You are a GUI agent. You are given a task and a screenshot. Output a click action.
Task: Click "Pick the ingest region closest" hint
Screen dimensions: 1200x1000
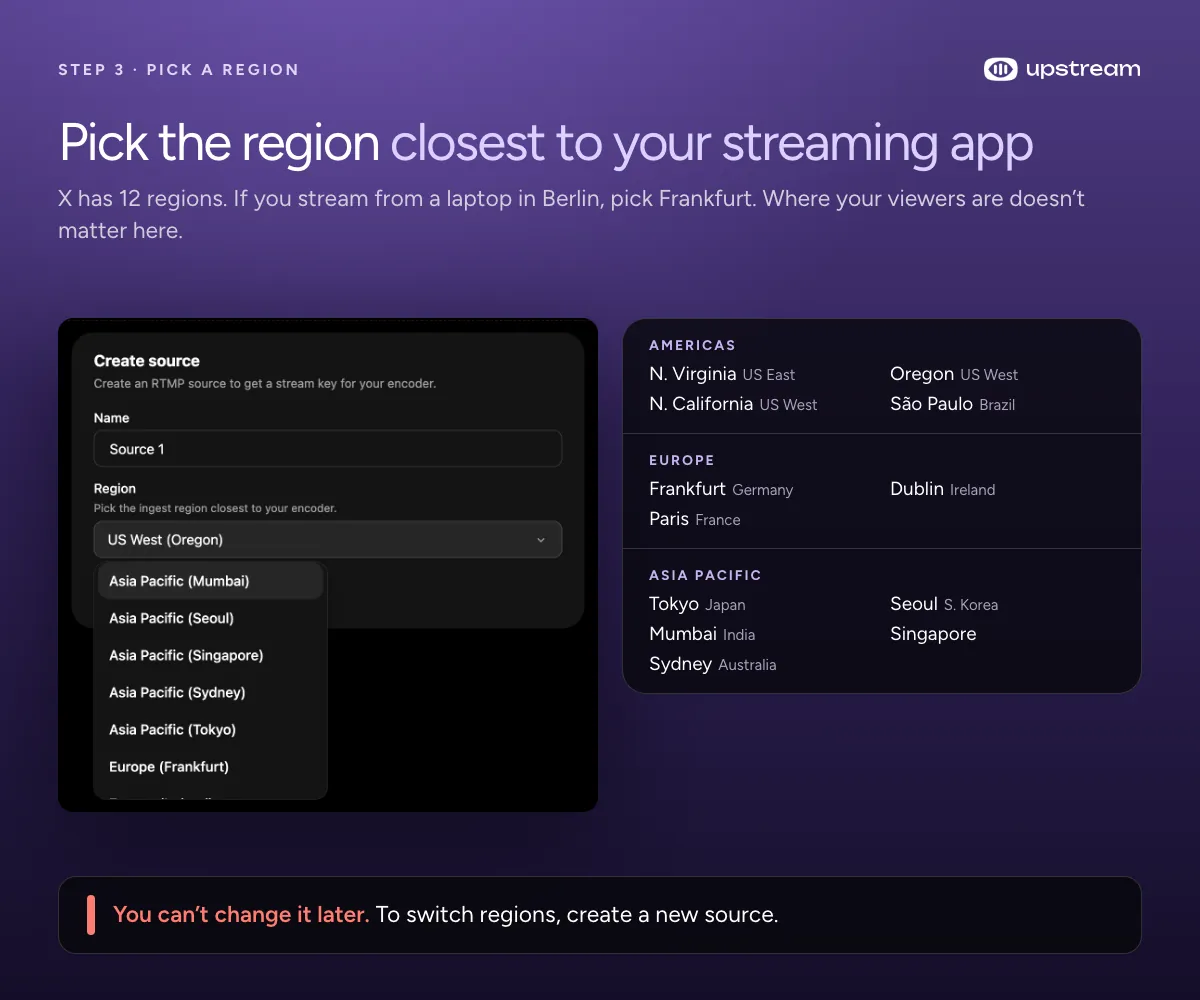point(215,508)
